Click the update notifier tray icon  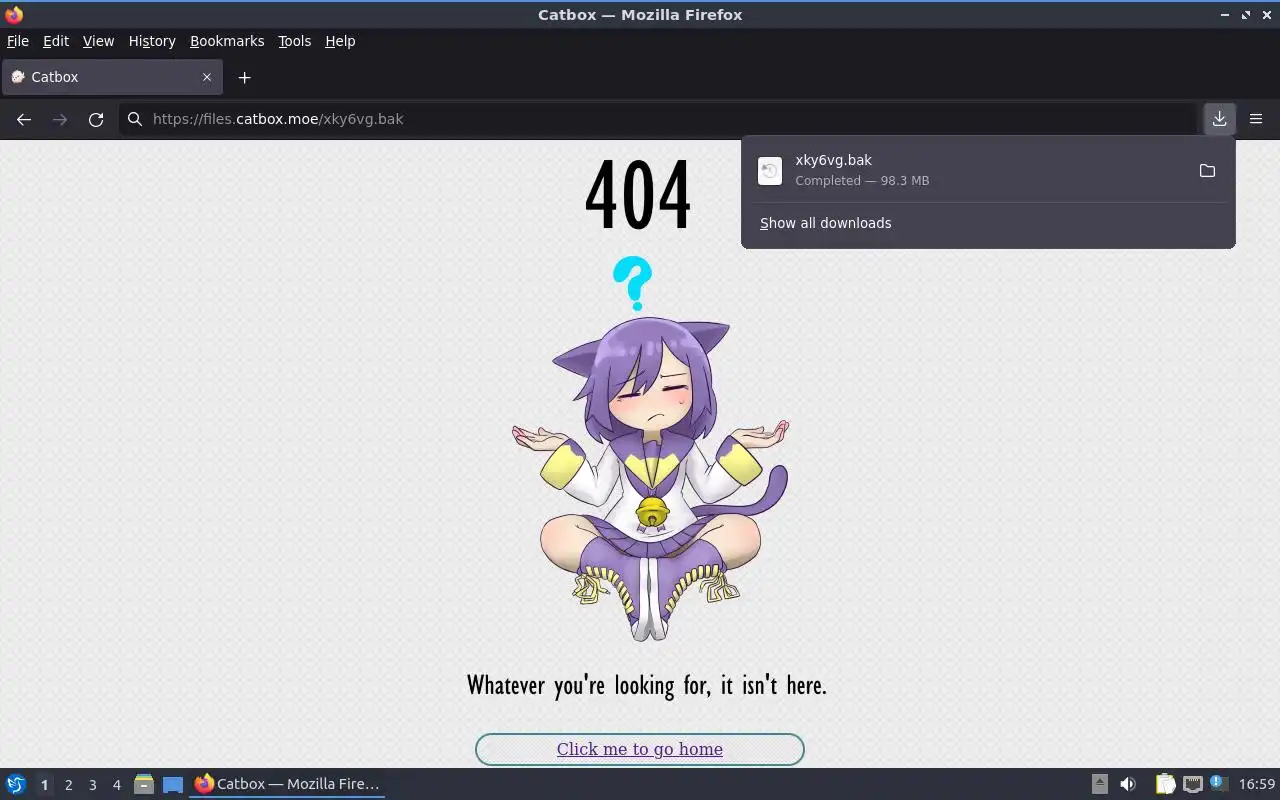(1218, 784)
